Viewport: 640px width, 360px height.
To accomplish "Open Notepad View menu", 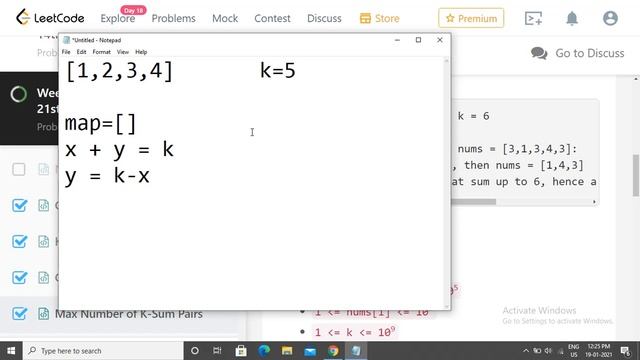I will point(122,52).
